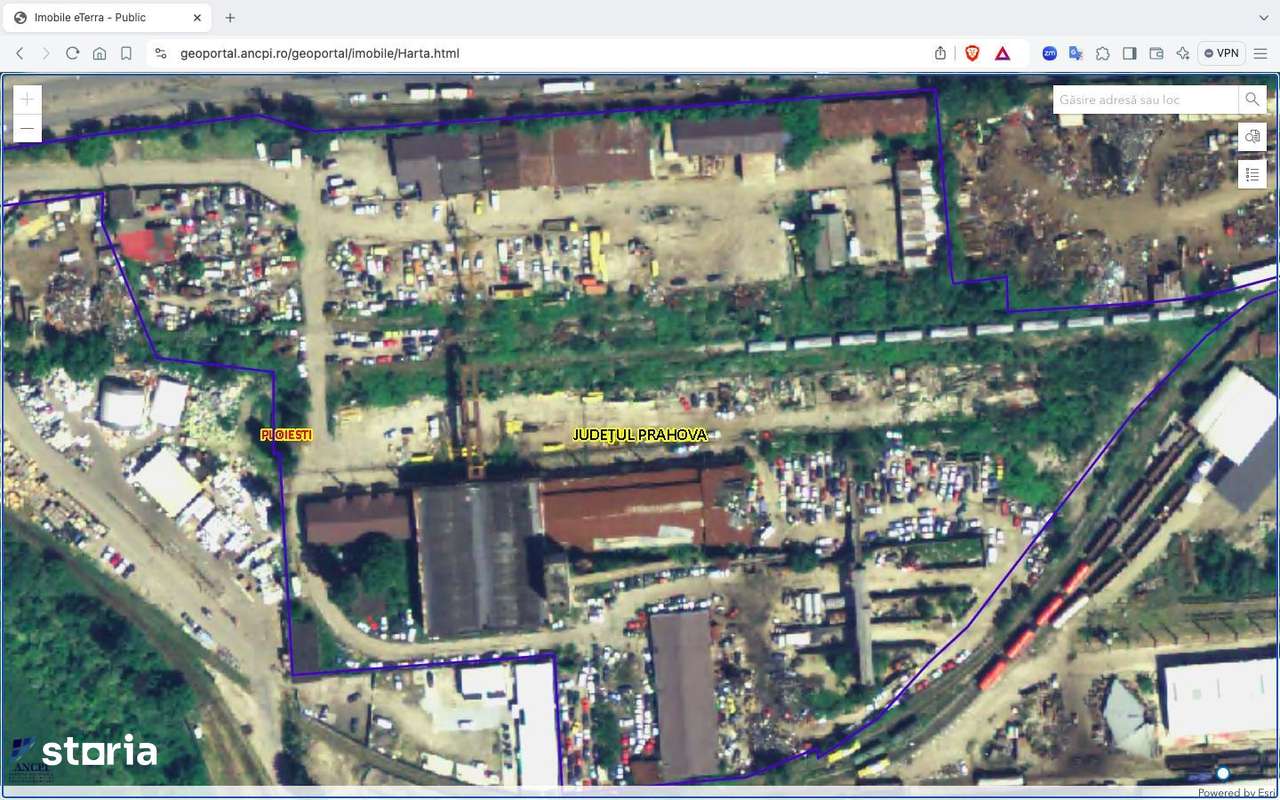Zoom out on the map
Viewport: 1280px width, 800px height.
26,128
